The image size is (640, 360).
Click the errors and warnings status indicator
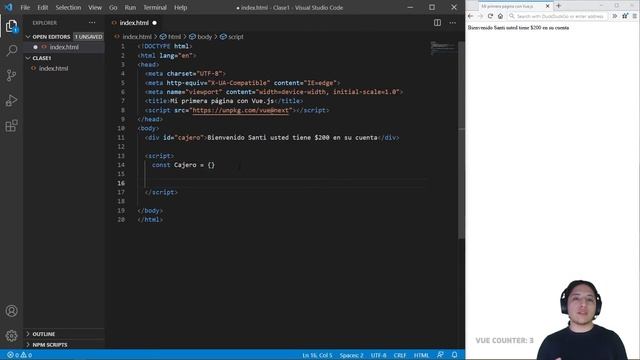pos(19,355)
